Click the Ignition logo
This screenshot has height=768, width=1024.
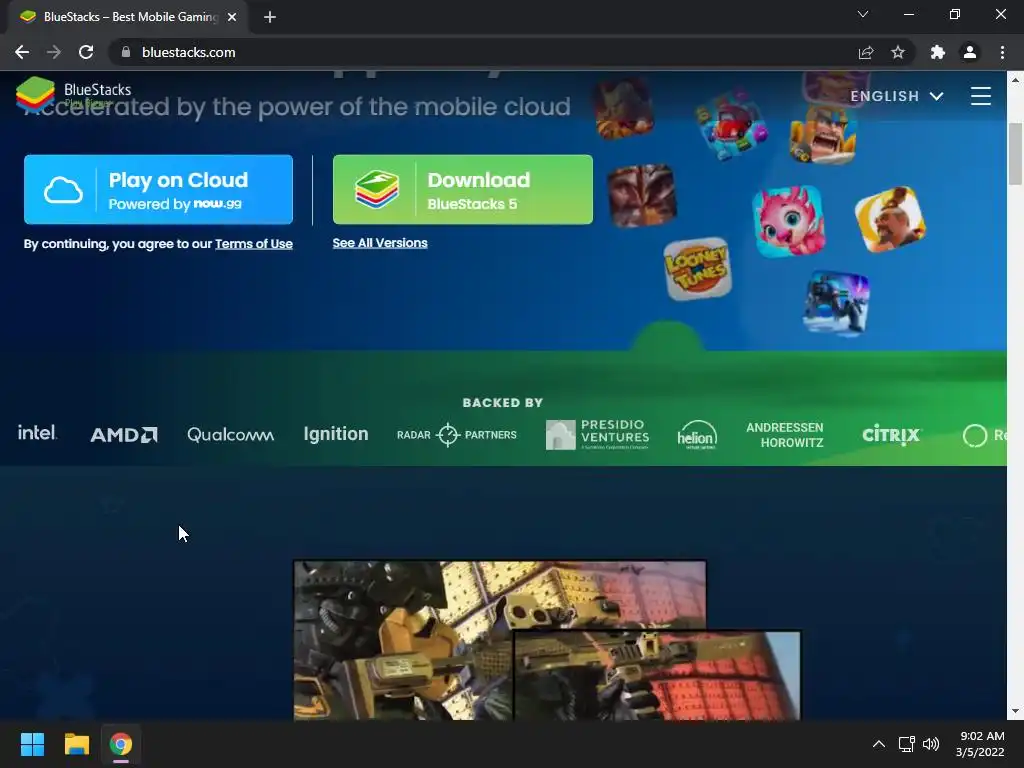336,434
